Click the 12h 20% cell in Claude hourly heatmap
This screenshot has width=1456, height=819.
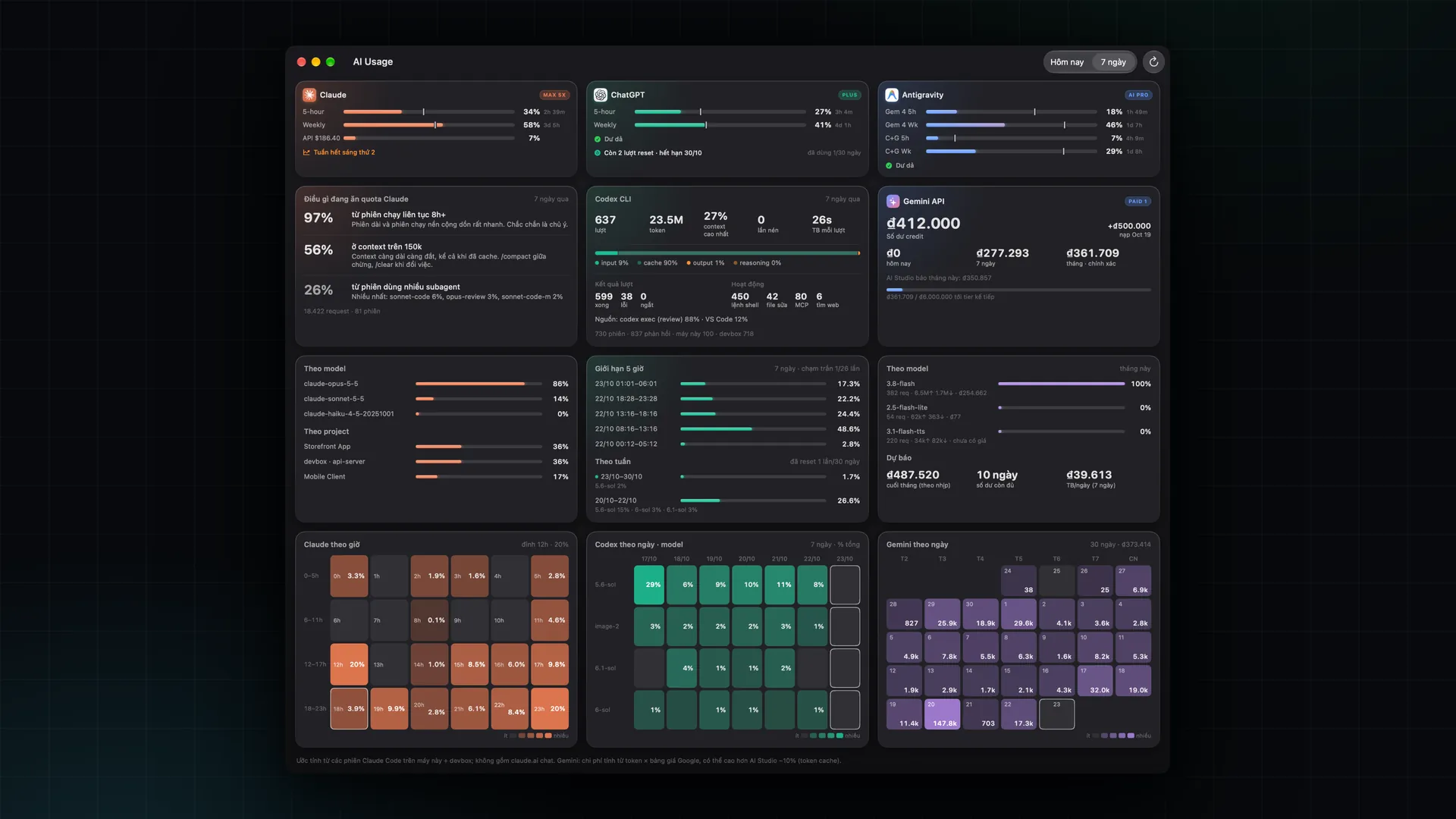[349, 664]
